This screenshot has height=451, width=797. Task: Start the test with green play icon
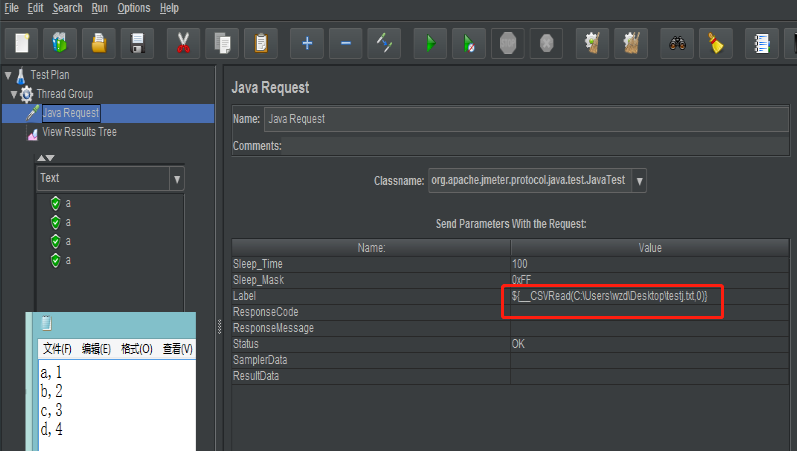(431, 43)
